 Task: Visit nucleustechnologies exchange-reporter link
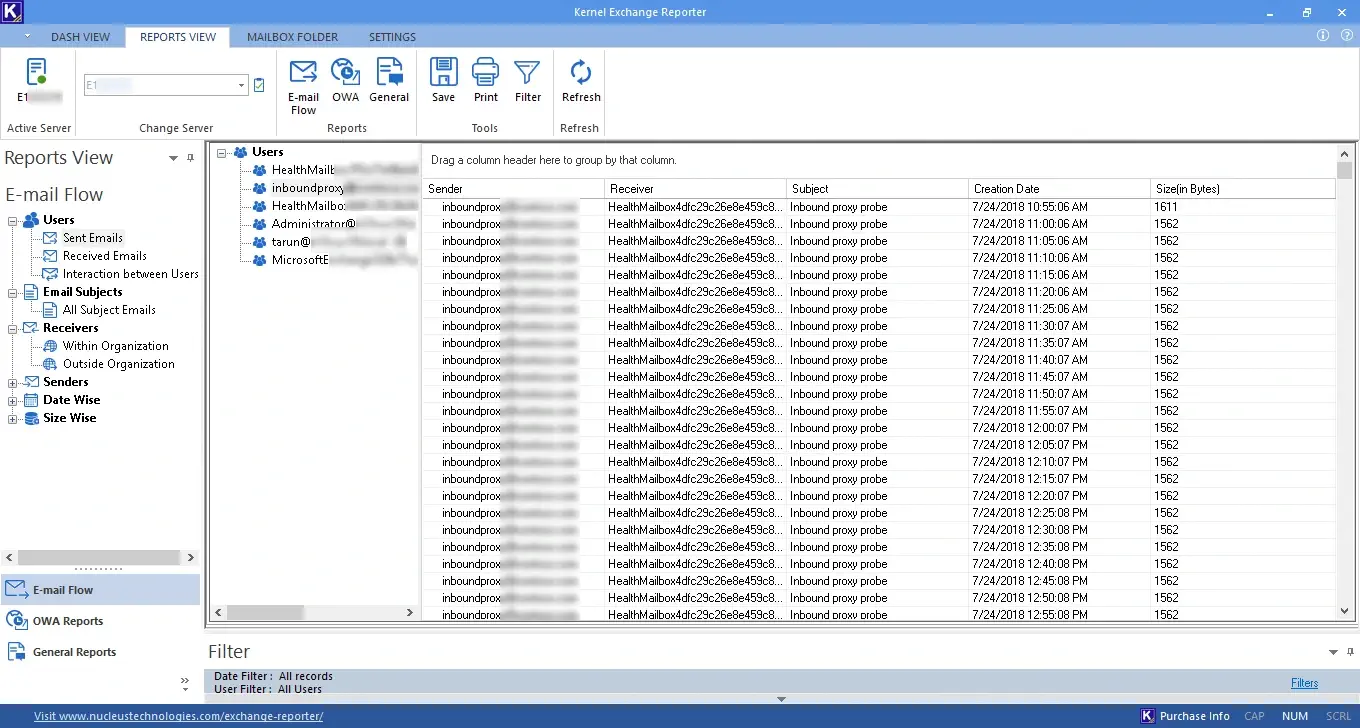178,716
